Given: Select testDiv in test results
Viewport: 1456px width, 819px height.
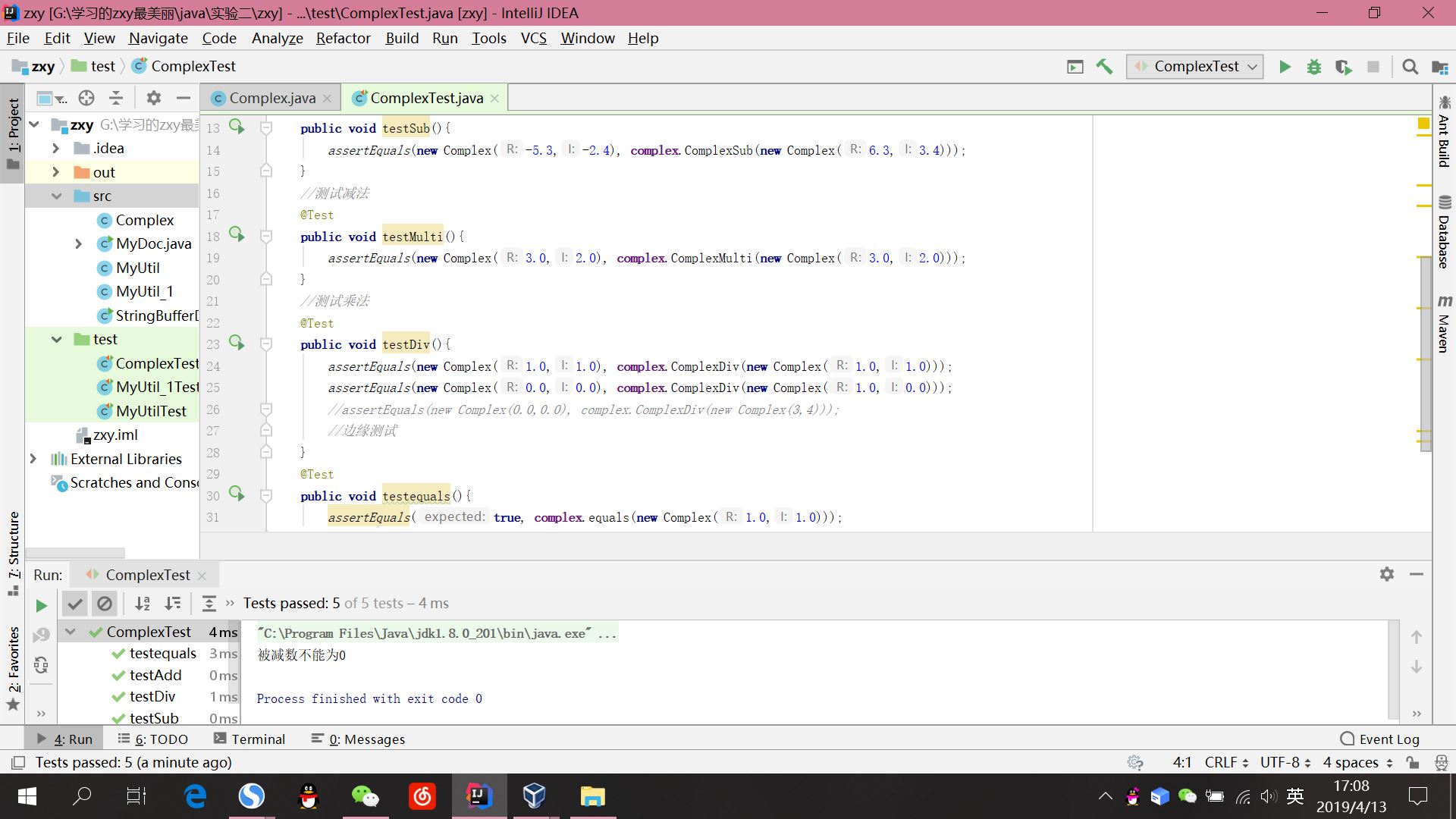Looking at the screenshot, I should (x=152, y=696).
